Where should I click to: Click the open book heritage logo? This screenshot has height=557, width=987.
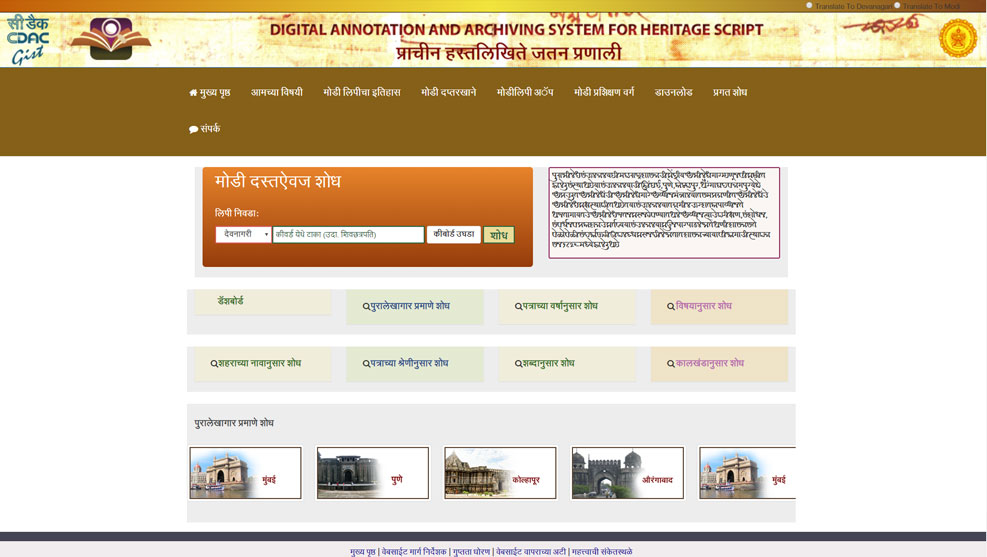111,39
